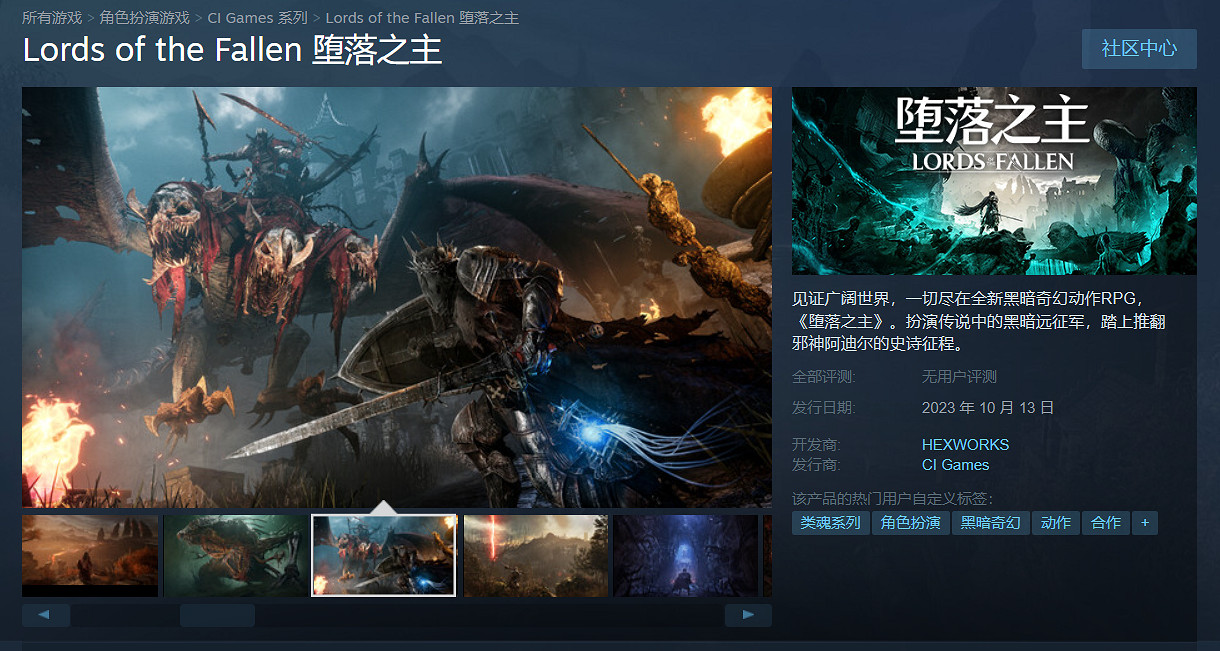Click the 堕落之主 game header cover image
Screen dimensions: 1220x651
click(x=994, y=181)
